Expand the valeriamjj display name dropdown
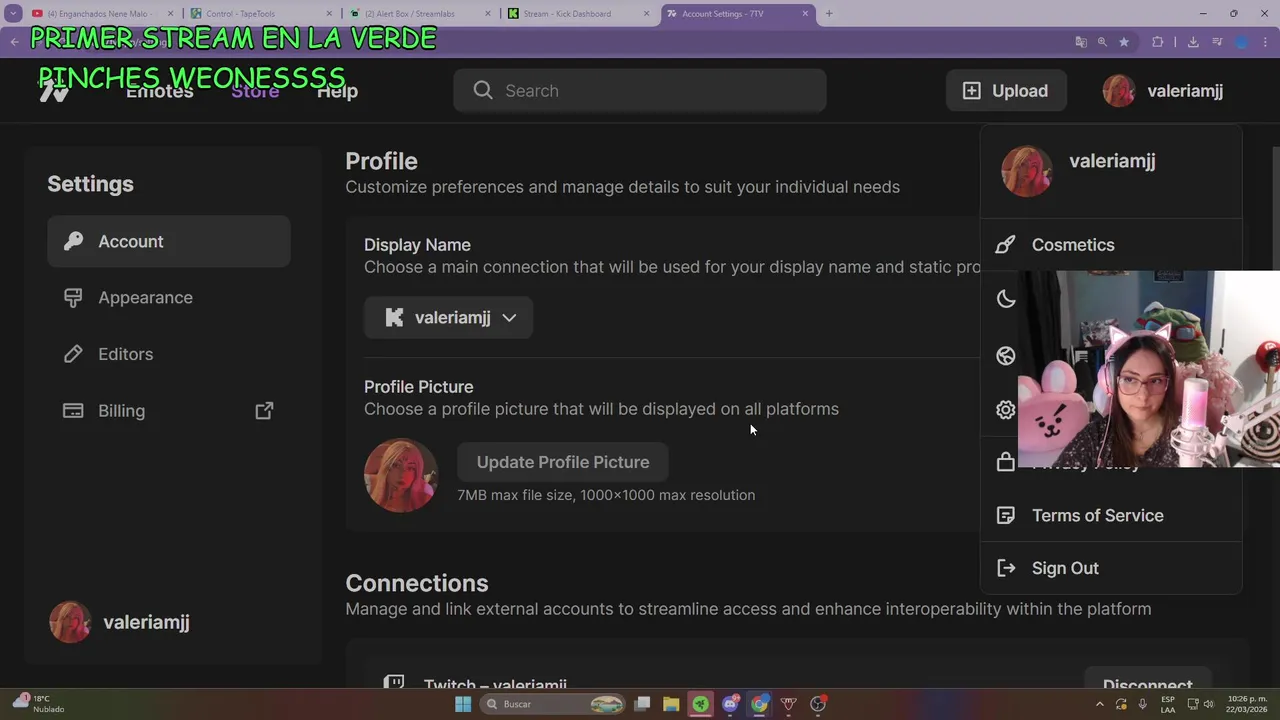 [448, 317]
